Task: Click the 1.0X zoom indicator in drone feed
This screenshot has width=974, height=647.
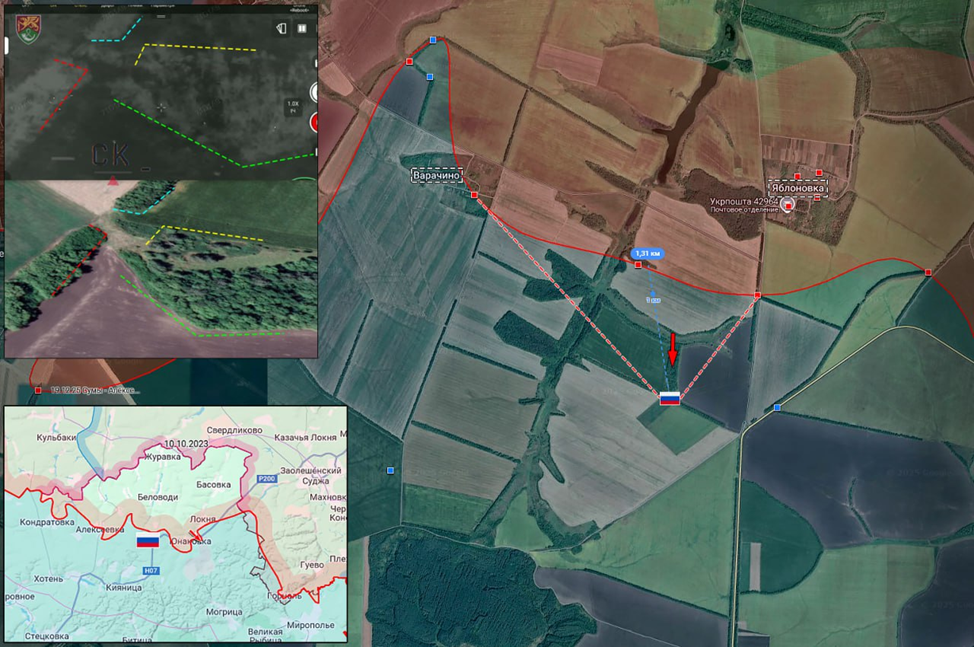Action: click(293, 106)
